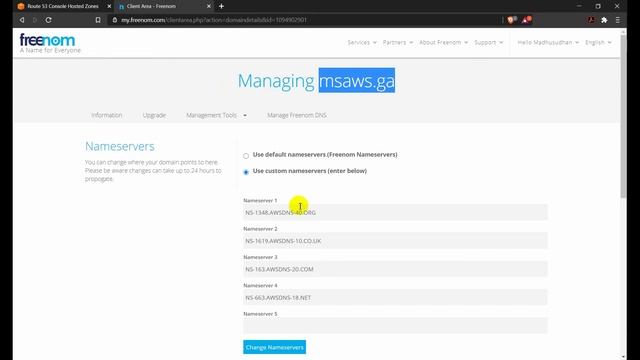Screen dimensions: 640x360
Task: Click into Nameserver 4 field
Action: (395, 298)
